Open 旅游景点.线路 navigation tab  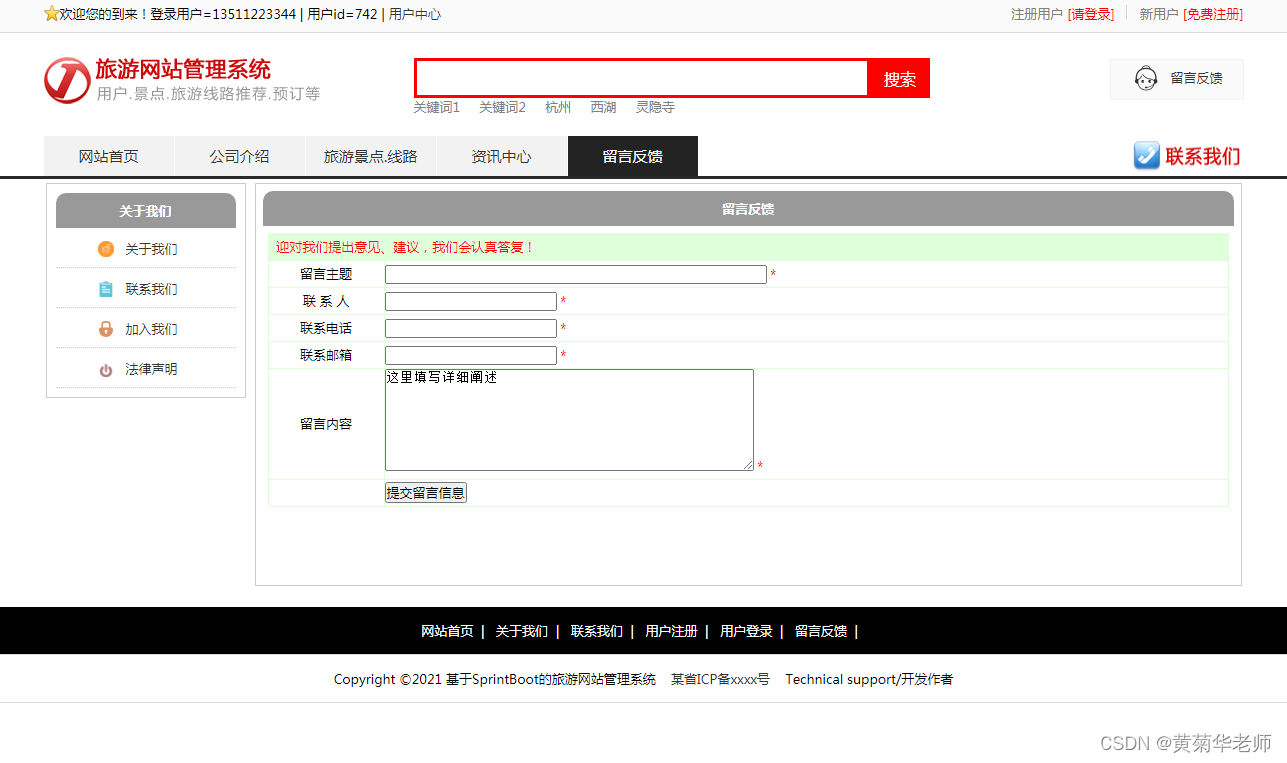371,156
